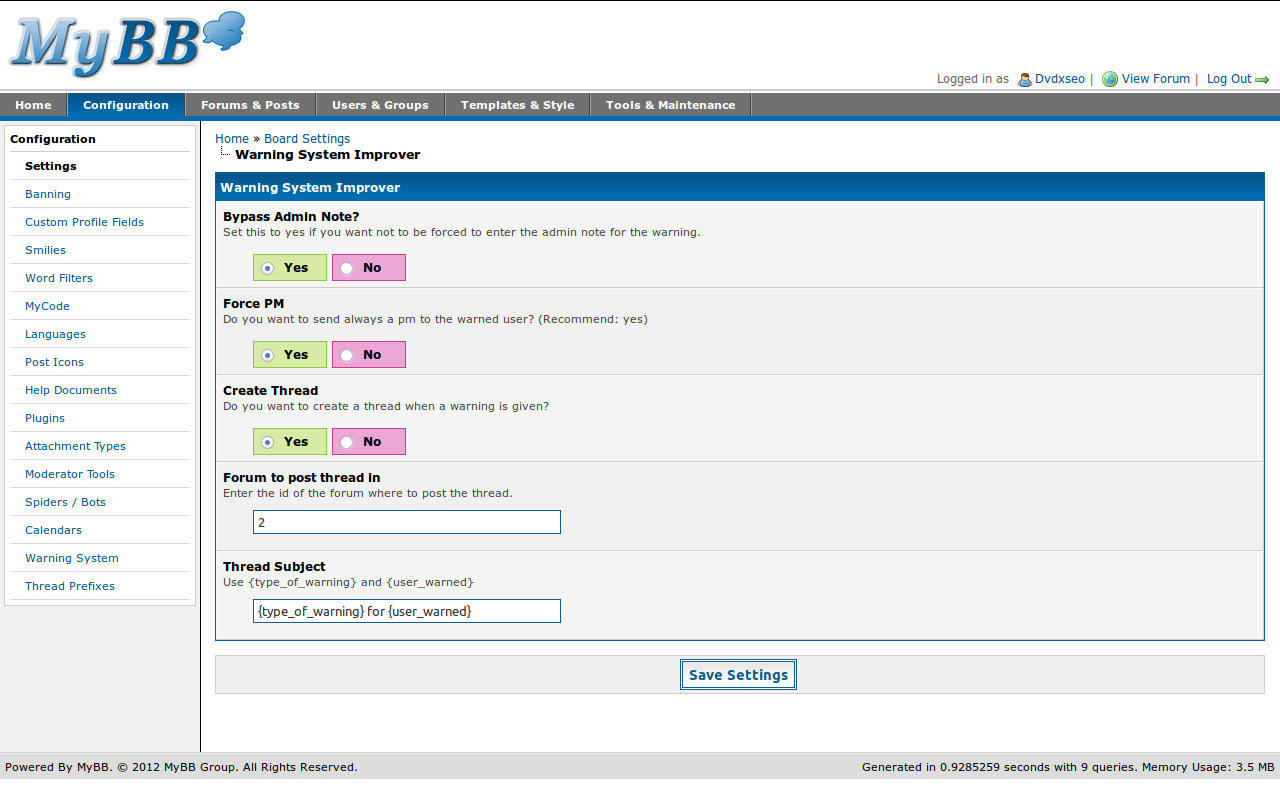Switch to Forums & Posts tab
Viewport: 1280px width, 800px height.
(x=250, y=105)
